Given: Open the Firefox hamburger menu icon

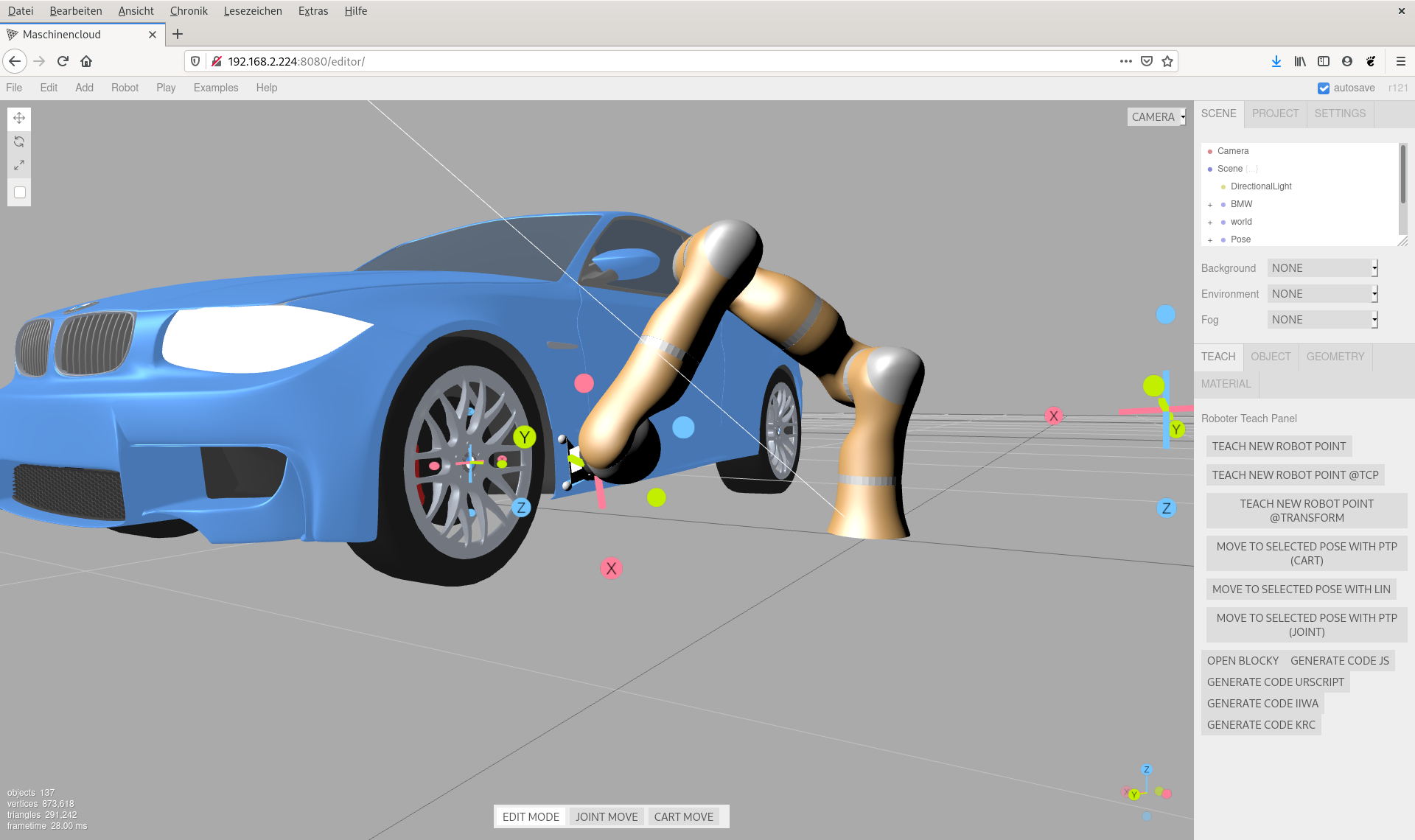Looking at the screenshot, I should 1400,61.
